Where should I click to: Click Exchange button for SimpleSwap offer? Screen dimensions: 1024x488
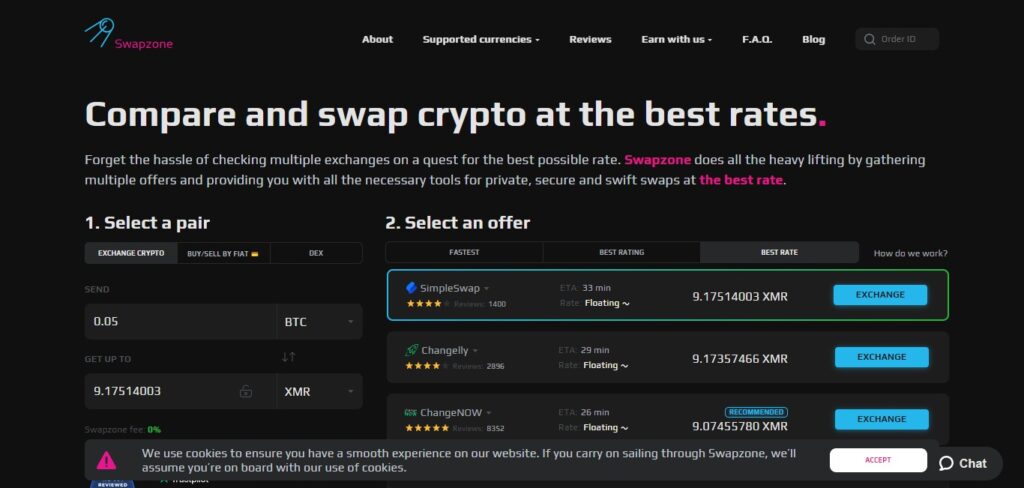[880, 295]
